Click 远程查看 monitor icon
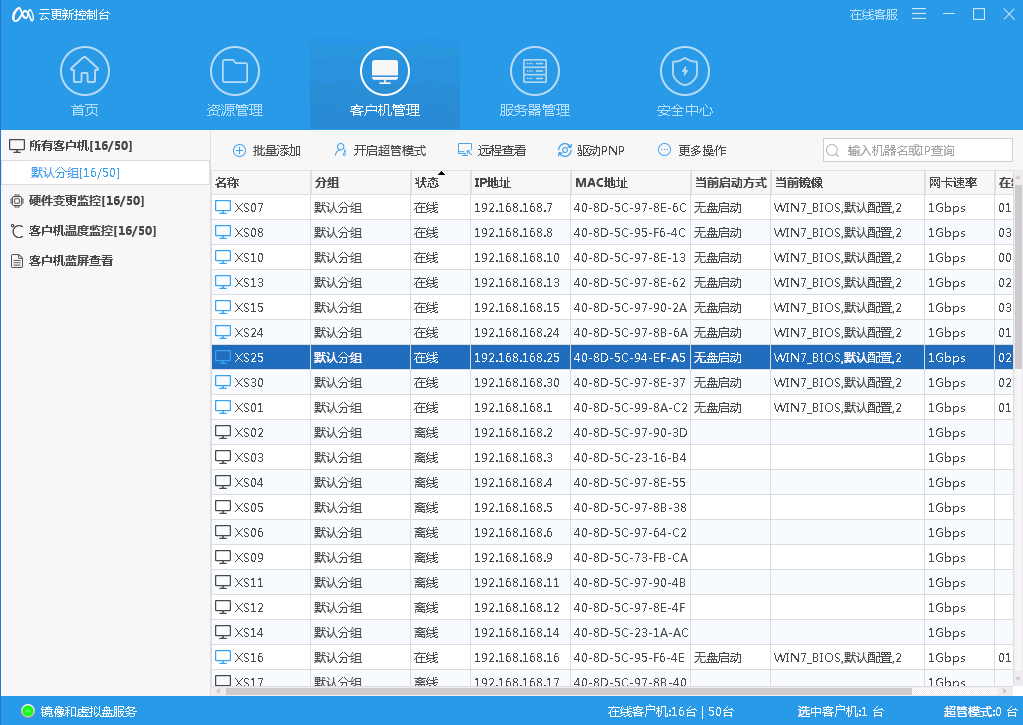 (x=465, y=151)
